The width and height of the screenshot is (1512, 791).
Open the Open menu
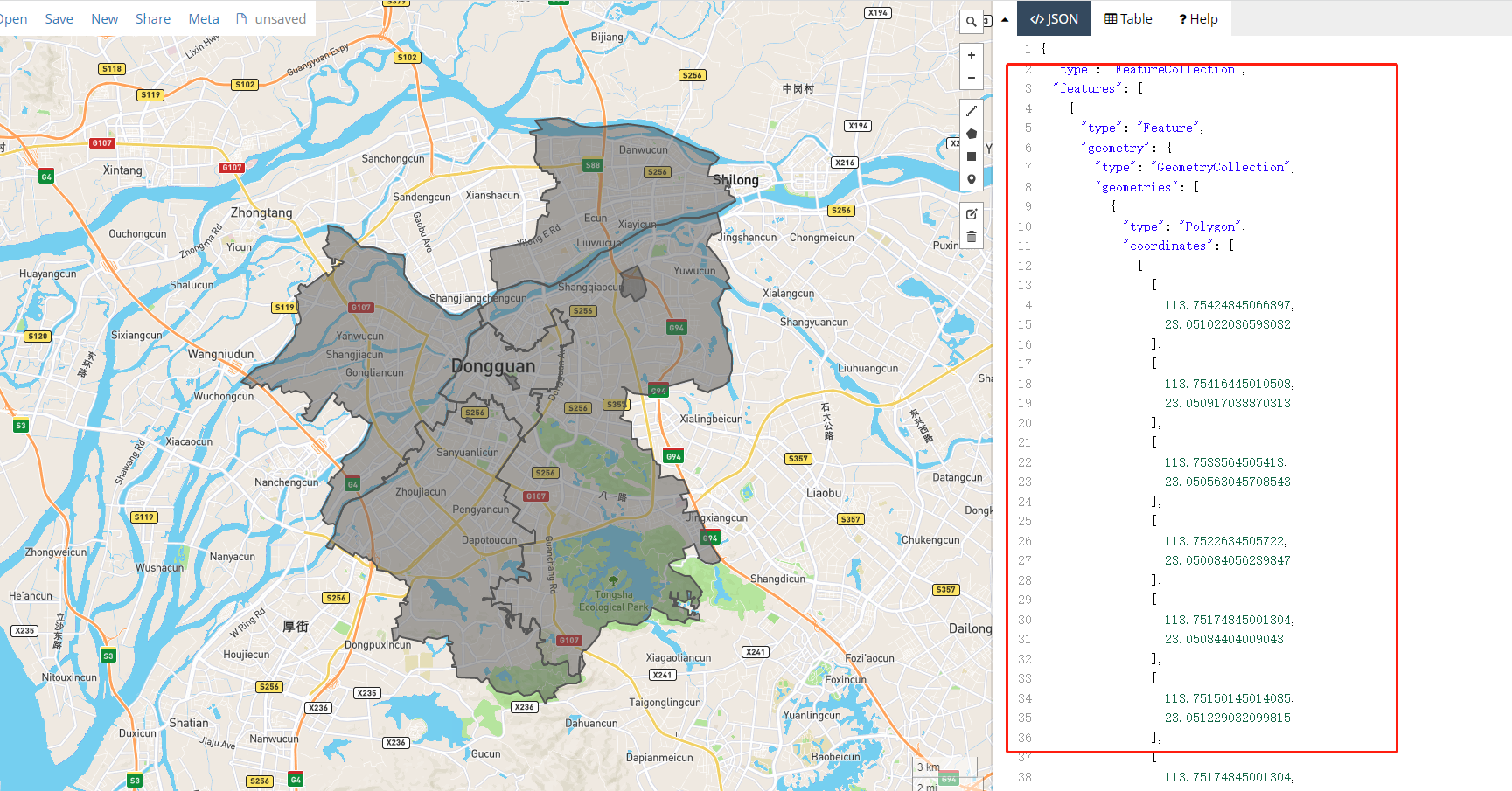tap(13, 18)
